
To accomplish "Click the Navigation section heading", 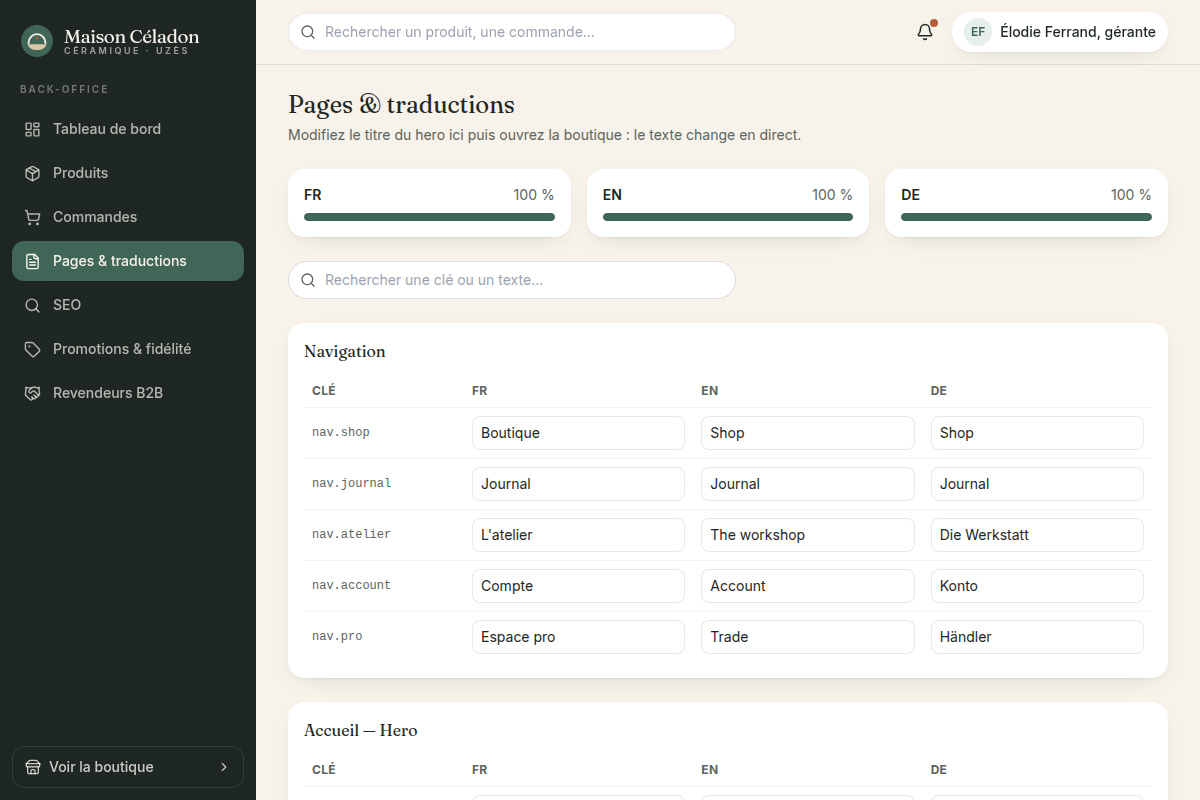I will click(345, 351).
